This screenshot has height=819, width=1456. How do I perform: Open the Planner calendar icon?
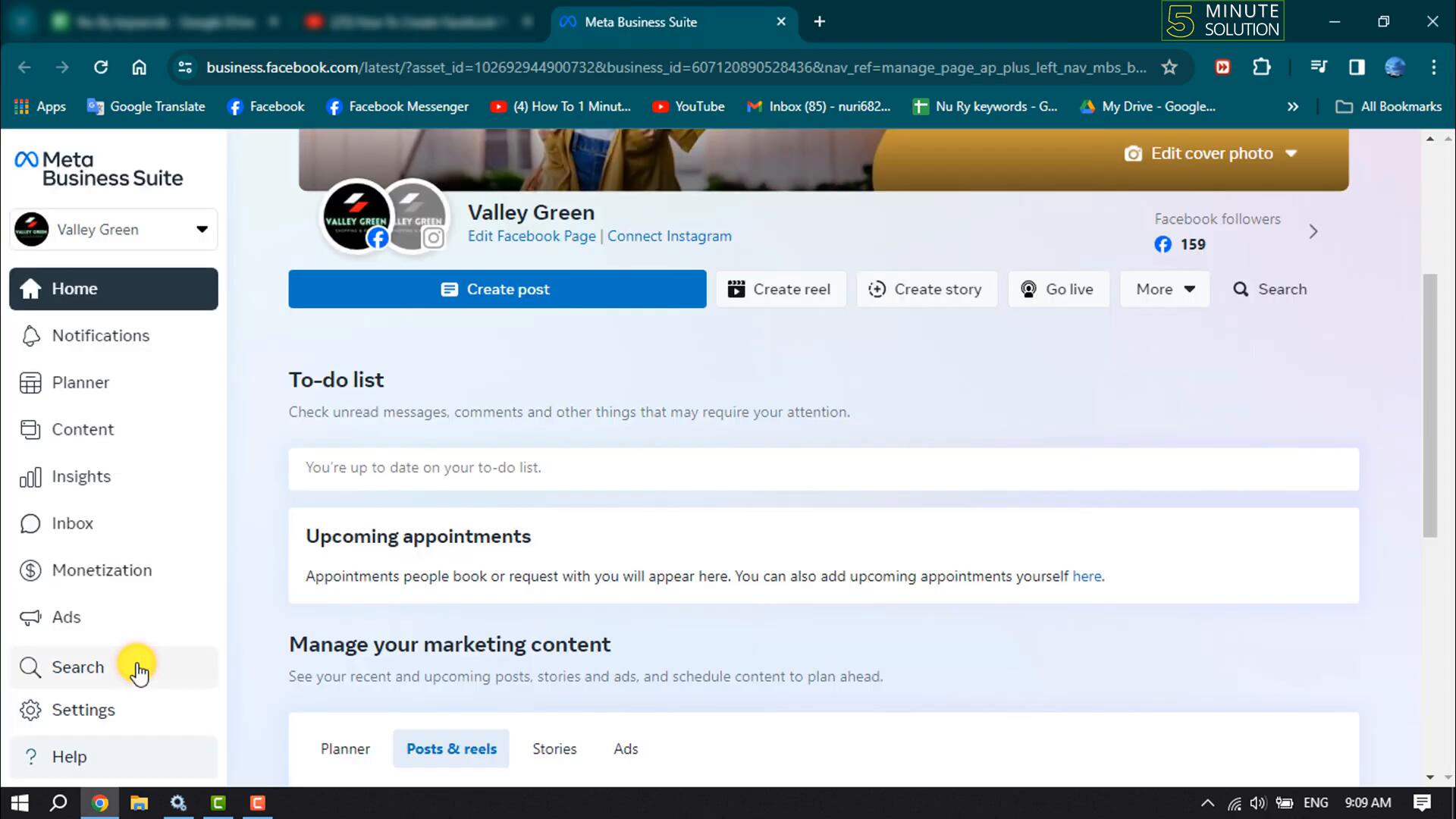click(30, 383)
